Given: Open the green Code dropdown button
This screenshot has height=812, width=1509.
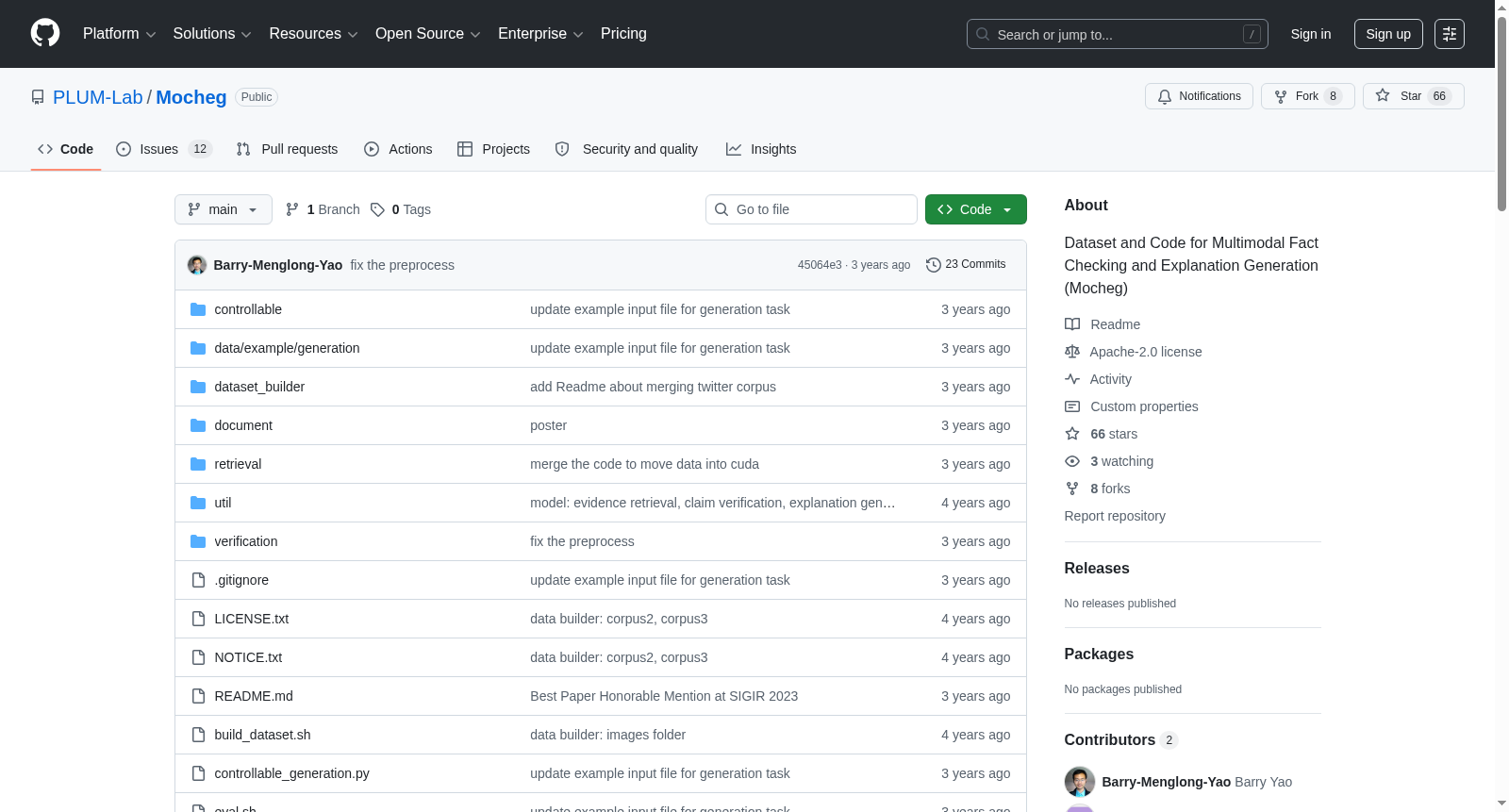Looking at the screenshot, I should 975,209.
